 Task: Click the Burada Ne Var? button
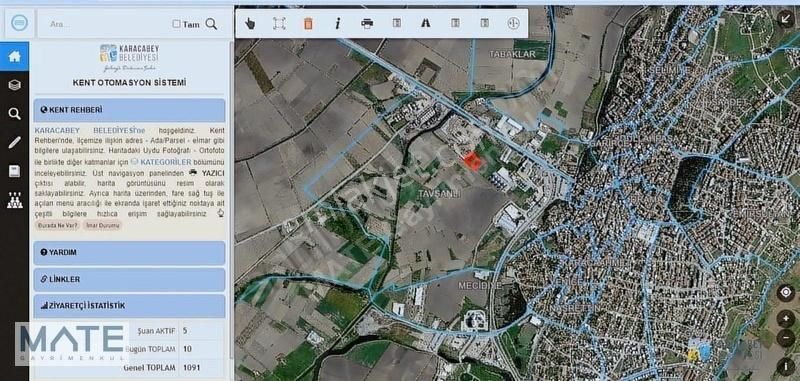coord(57,225)
